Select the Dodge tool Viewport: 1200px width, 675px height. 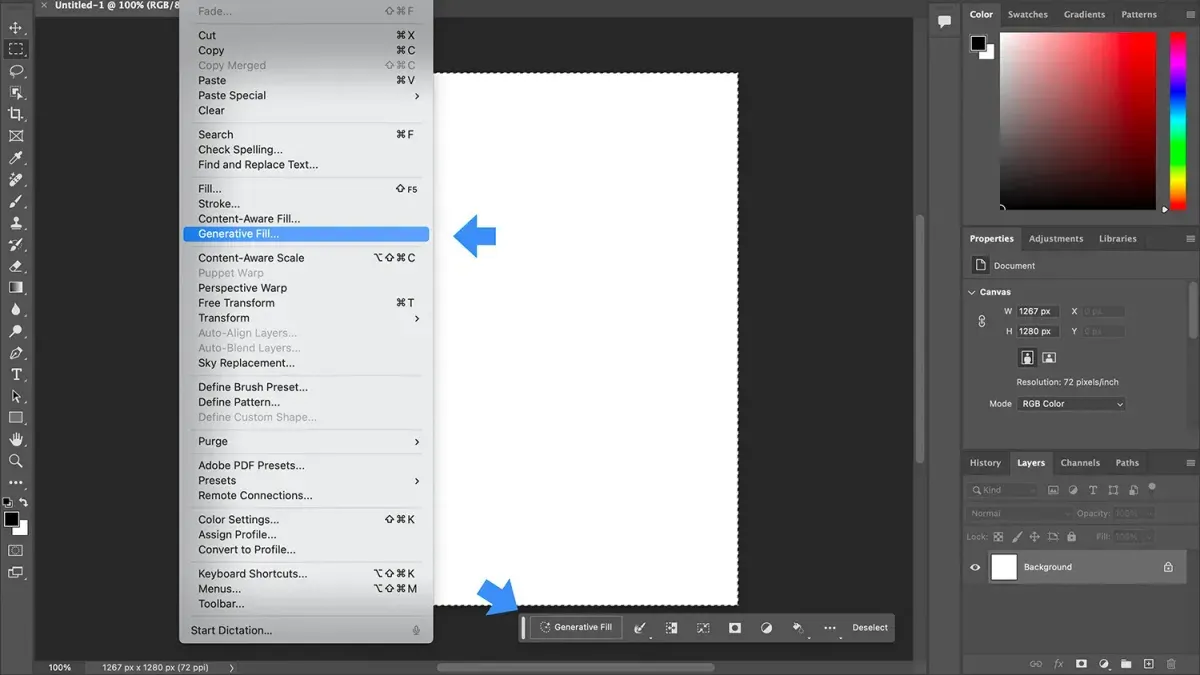click(16, 331)
